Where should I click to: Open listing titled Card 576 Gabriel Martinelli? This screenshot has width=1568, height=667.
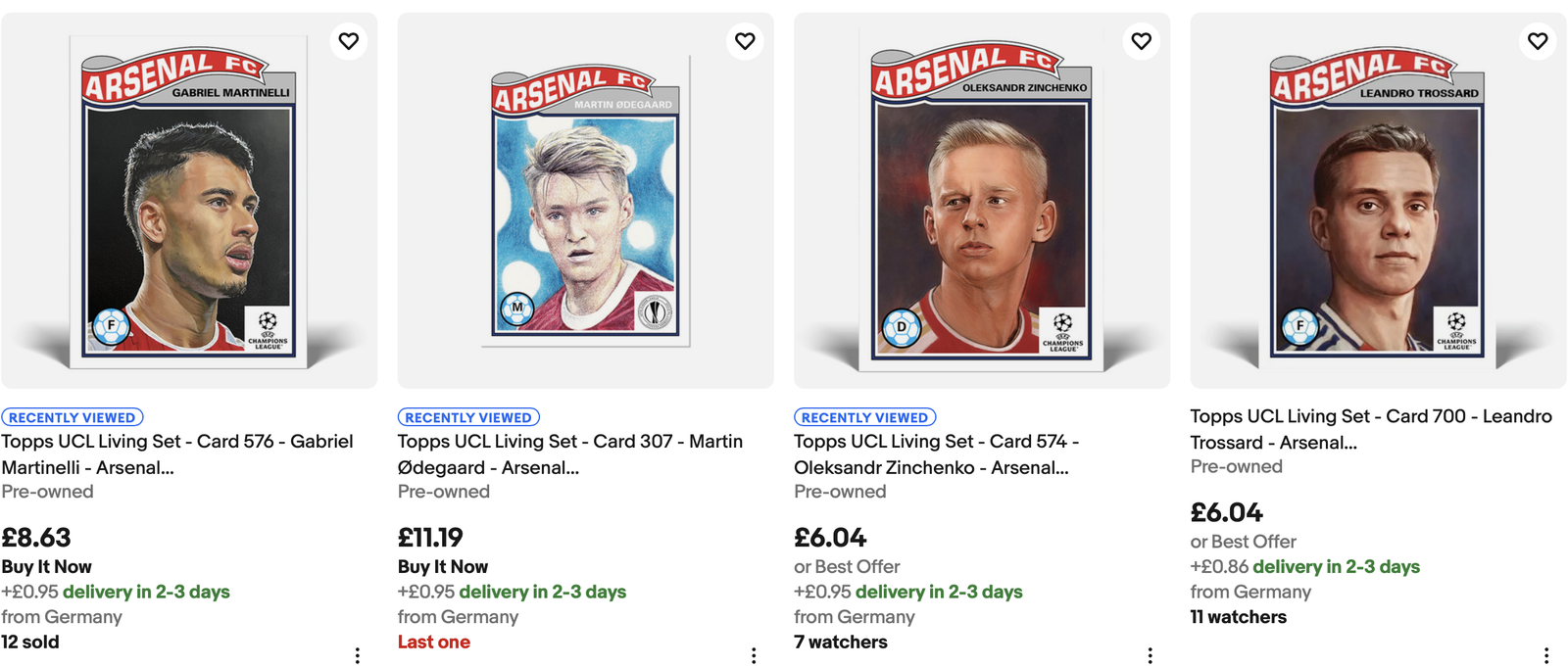click(177, 454)
